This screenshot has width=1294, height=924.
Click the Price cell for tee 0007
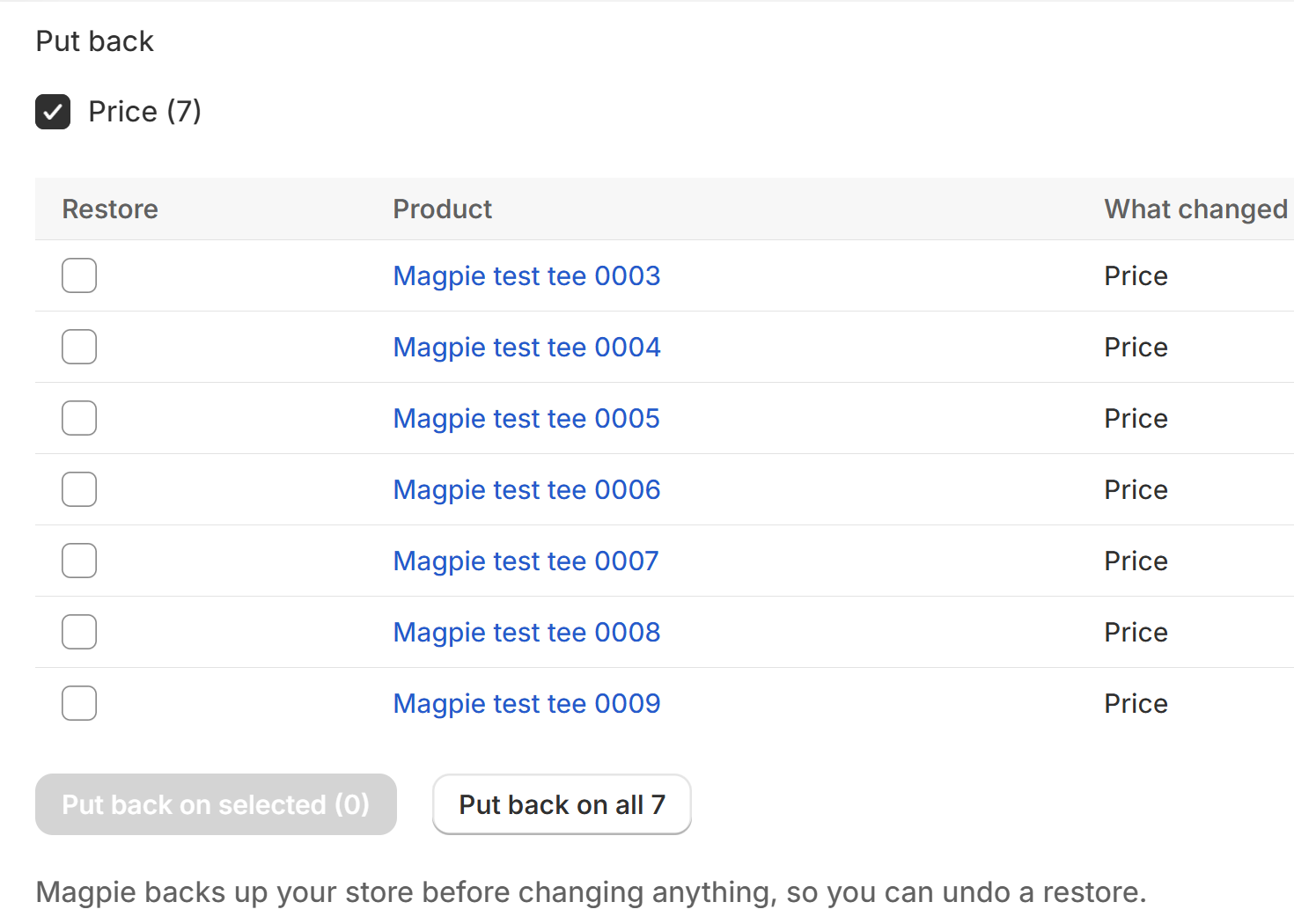pos(1136,561)
